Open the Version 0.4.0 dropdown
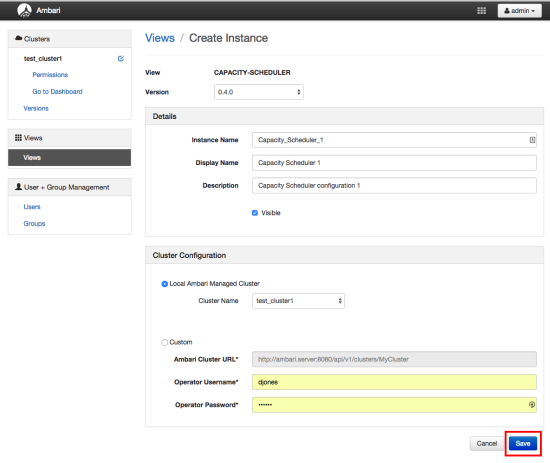This screenshot has width=550, height=463. coord(259,92)
